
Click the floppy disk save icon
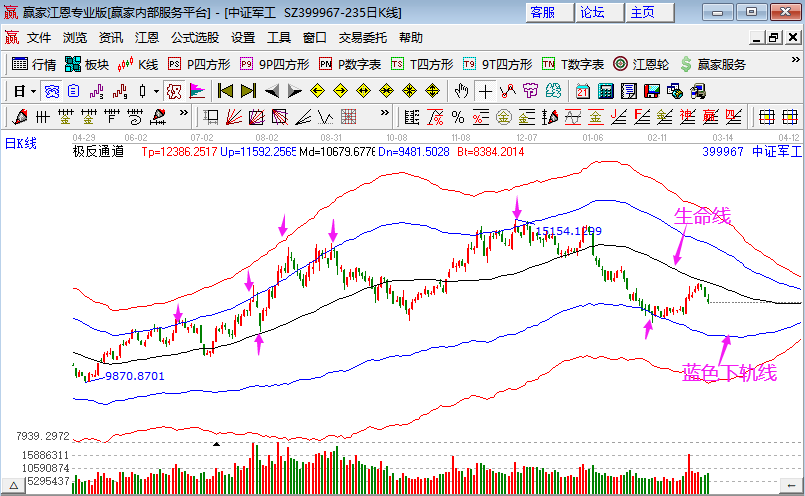[652, 91]
